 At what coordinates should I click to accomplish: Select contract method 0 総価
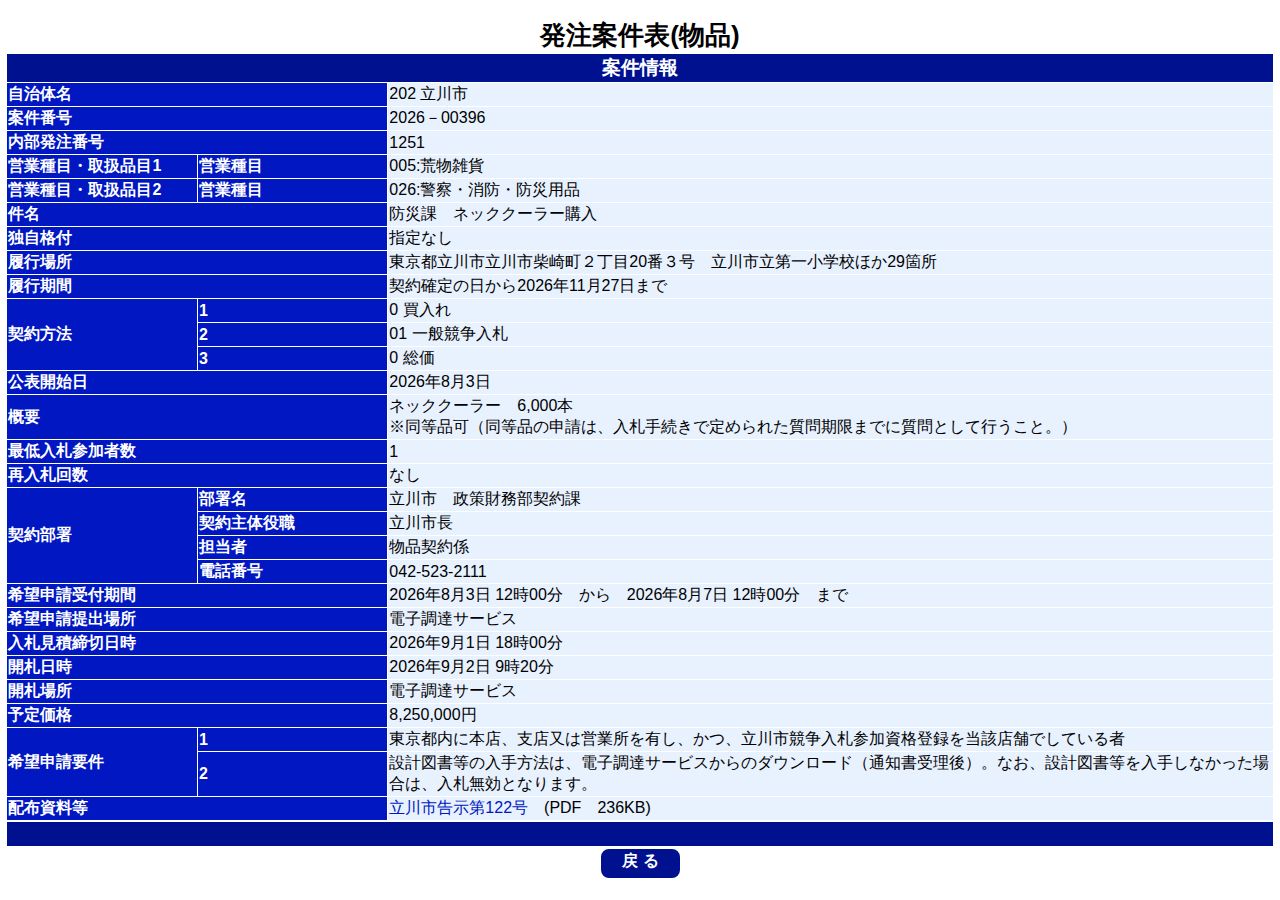point(412,358)
